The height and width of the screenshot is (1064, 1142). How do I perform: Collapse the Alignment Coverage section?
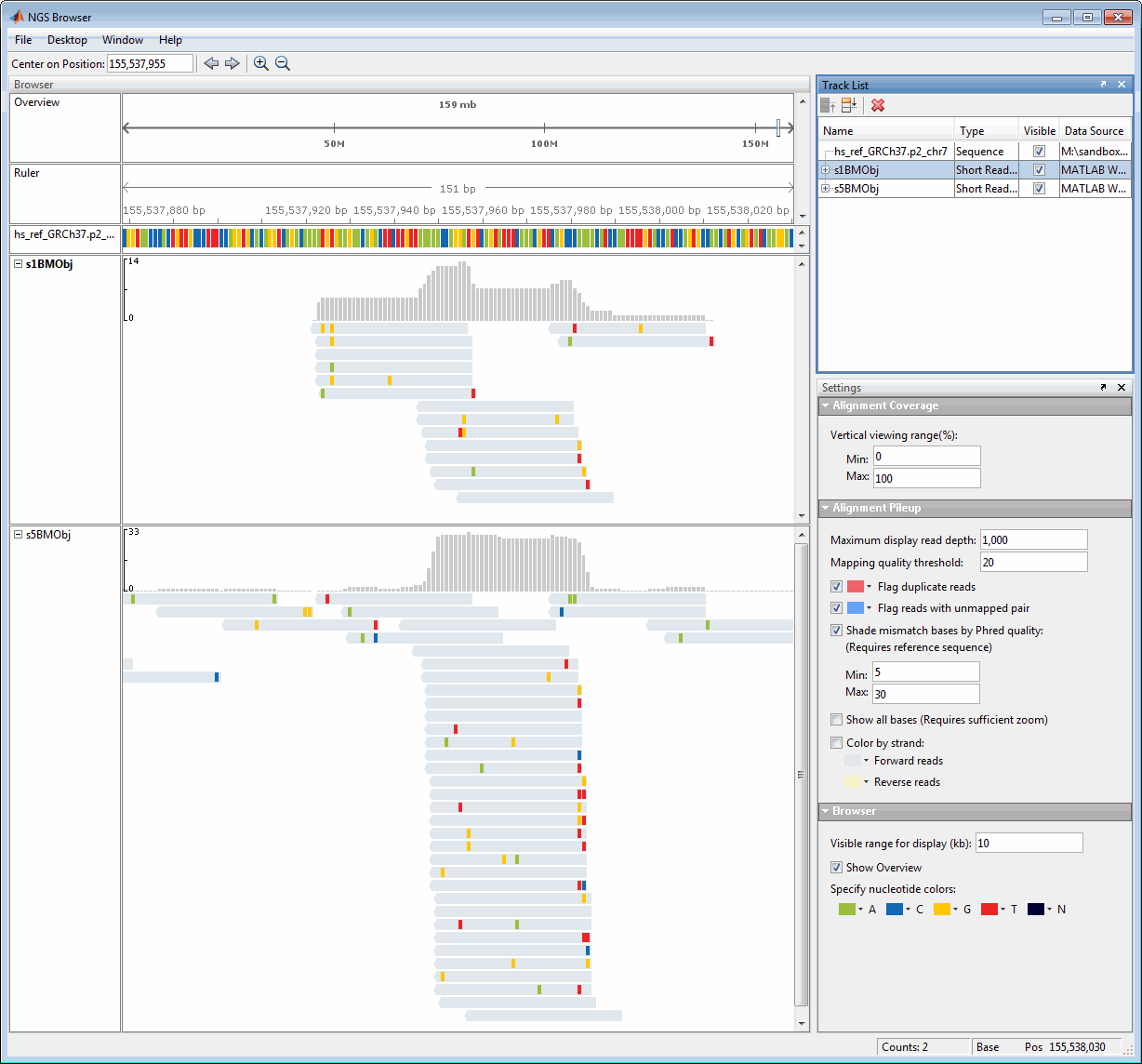coord(825,406)
